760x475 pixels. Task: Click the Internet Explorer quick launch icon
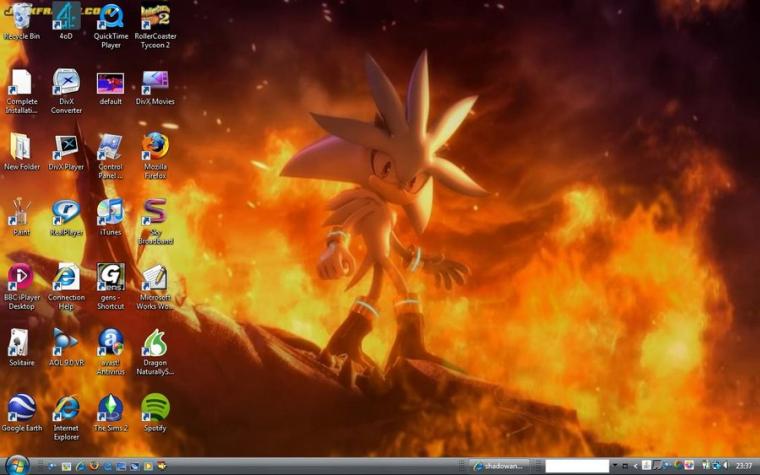pyautogui.click(x=80, y=466)
